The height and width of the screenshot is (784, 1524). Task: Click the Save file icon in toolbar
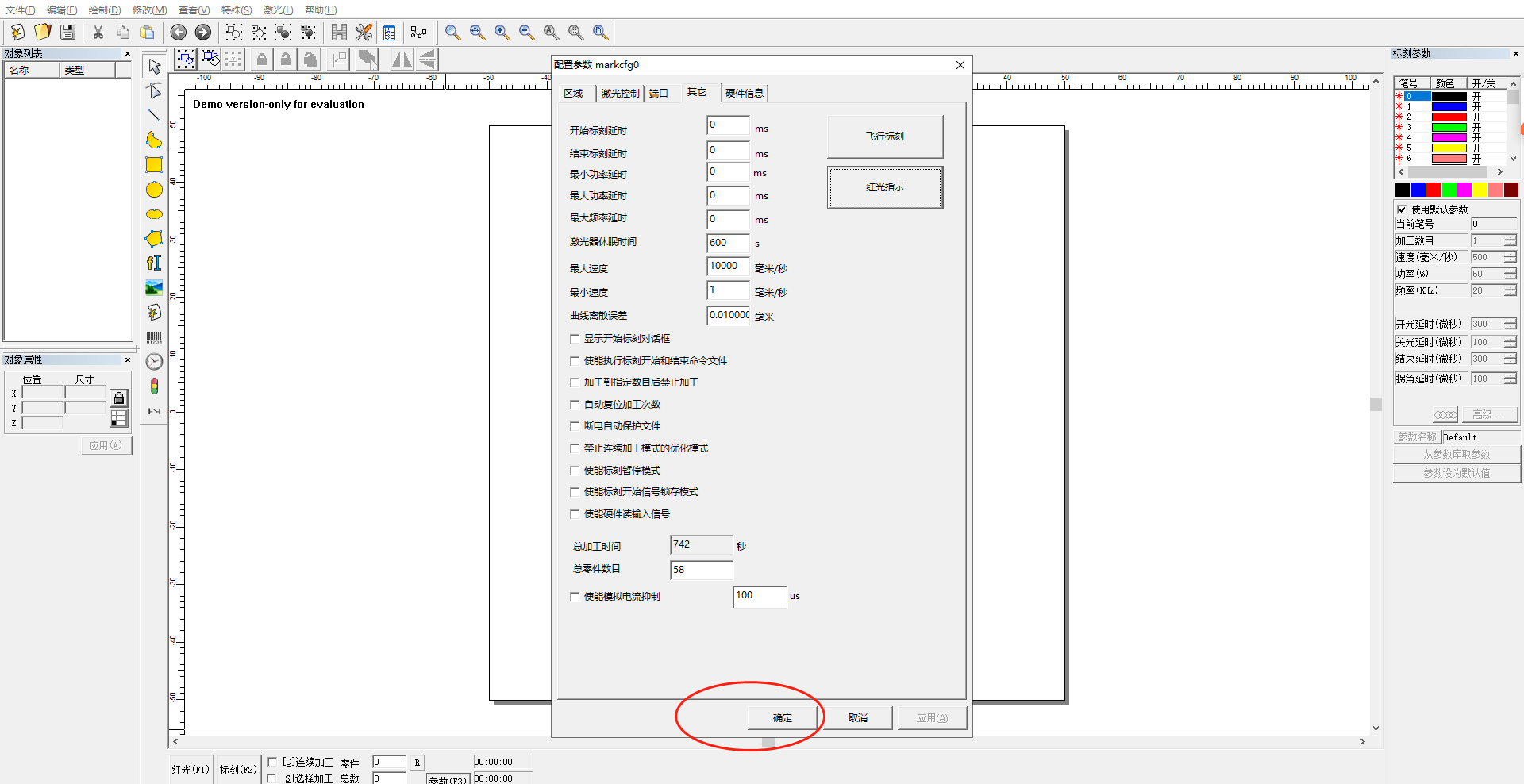point(68,32)
